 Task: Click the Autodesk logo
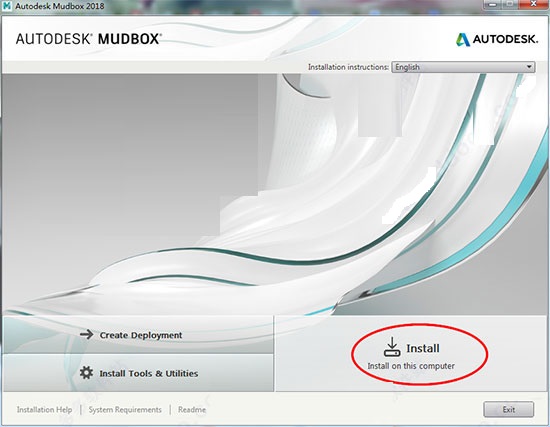pyautogui.click(x=497, y=39)
